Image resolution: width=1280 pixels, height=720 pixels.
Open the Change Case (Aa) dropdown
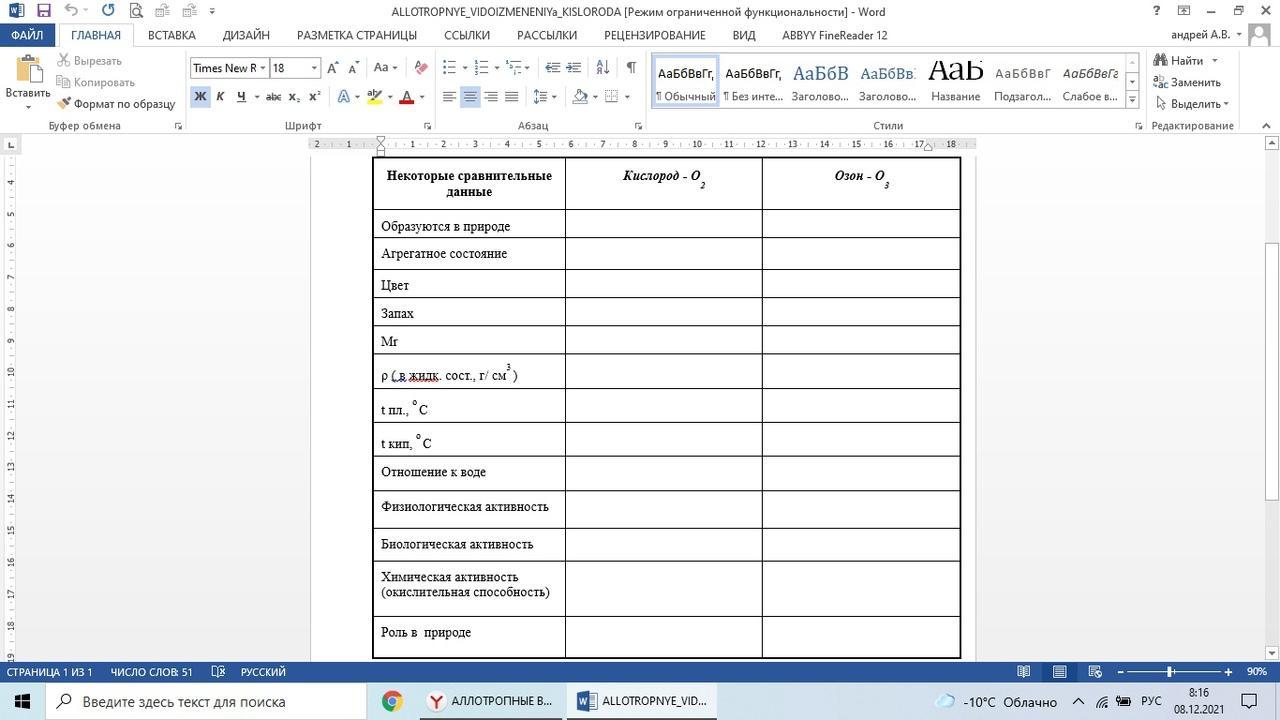385,68
